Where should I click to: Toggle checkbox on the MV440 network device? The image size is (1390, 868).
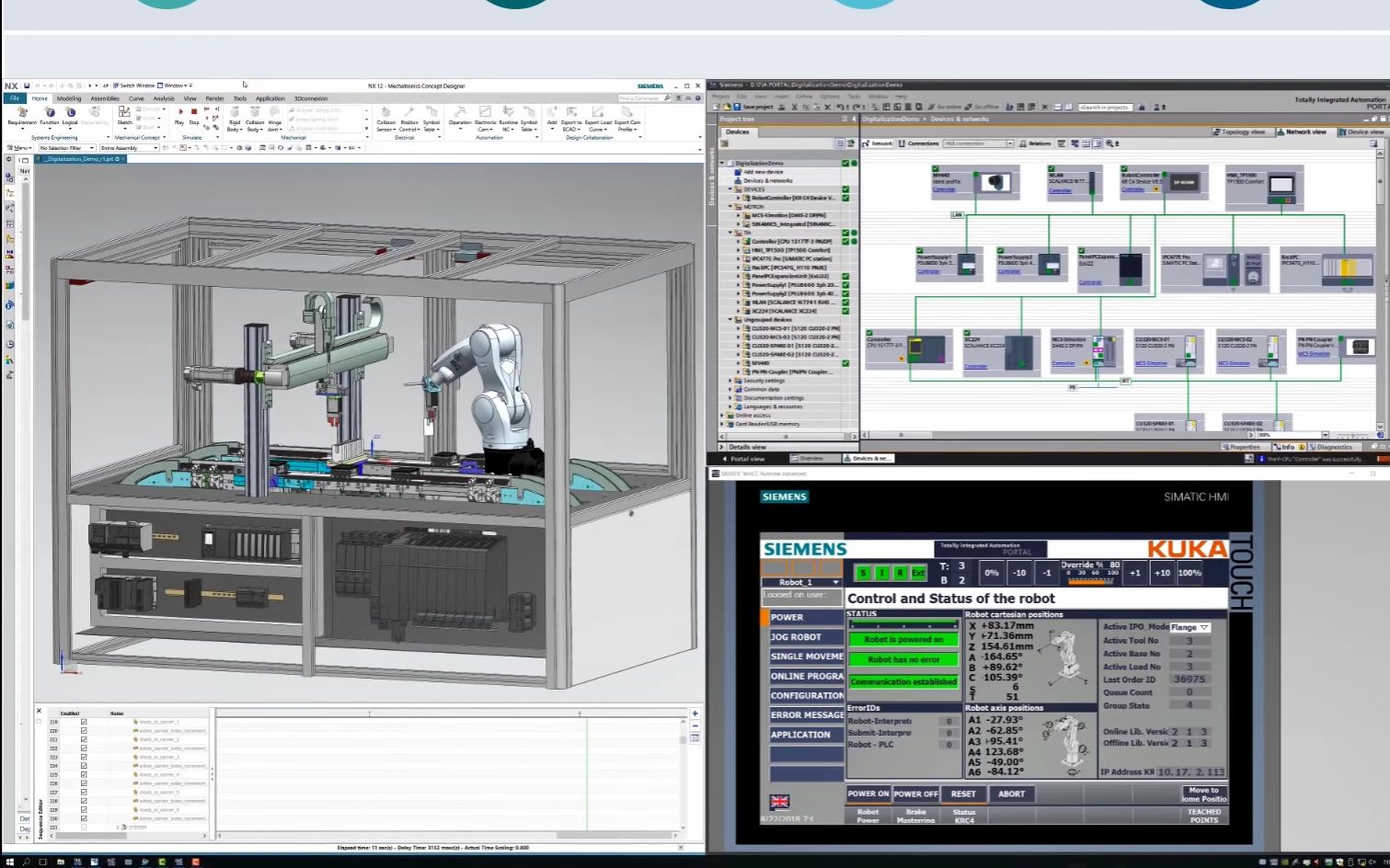point(936,169)
